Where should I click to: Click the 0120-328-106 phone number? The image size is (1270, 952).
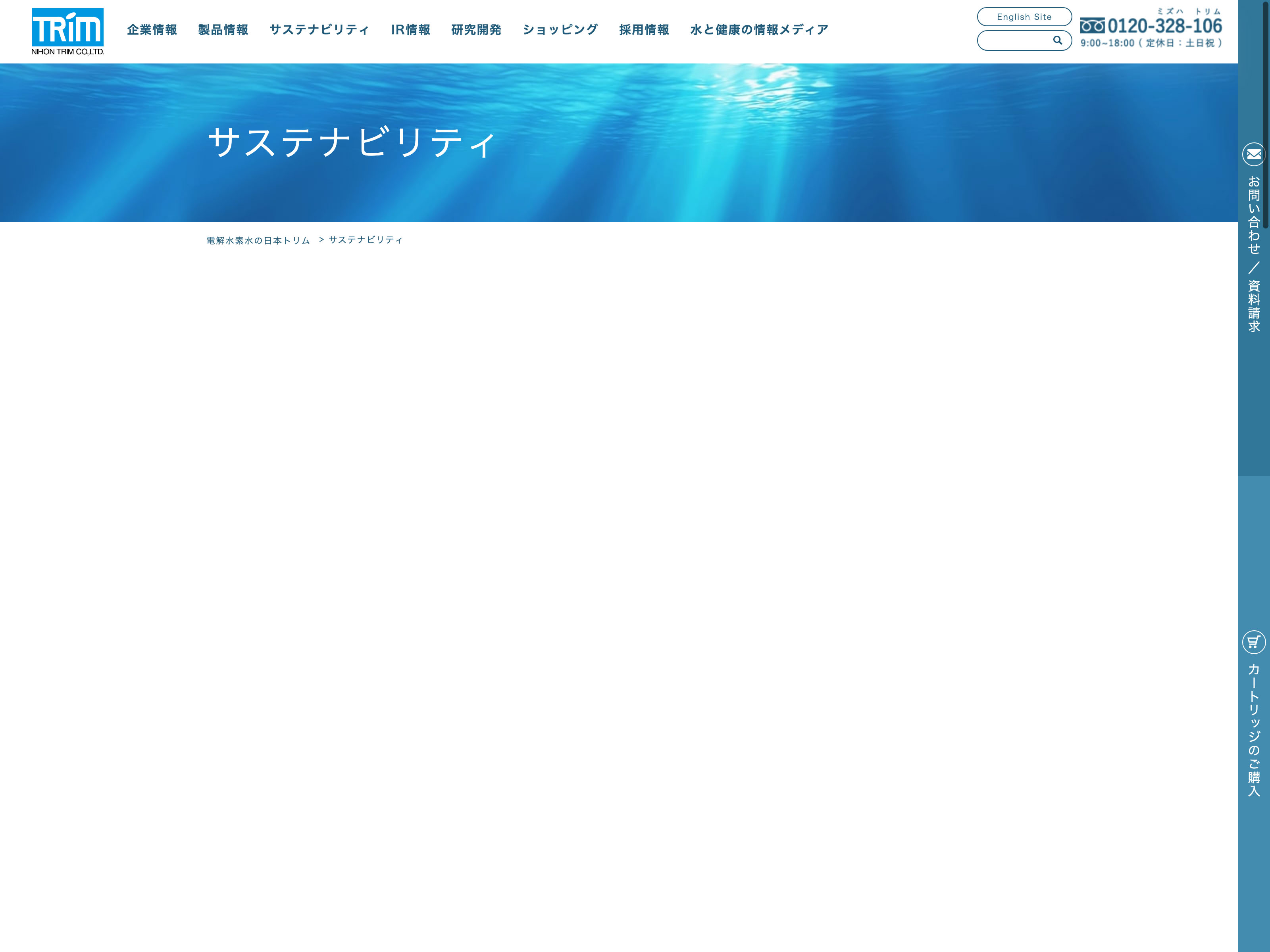pyautogui.click(x=1164, y=27)
